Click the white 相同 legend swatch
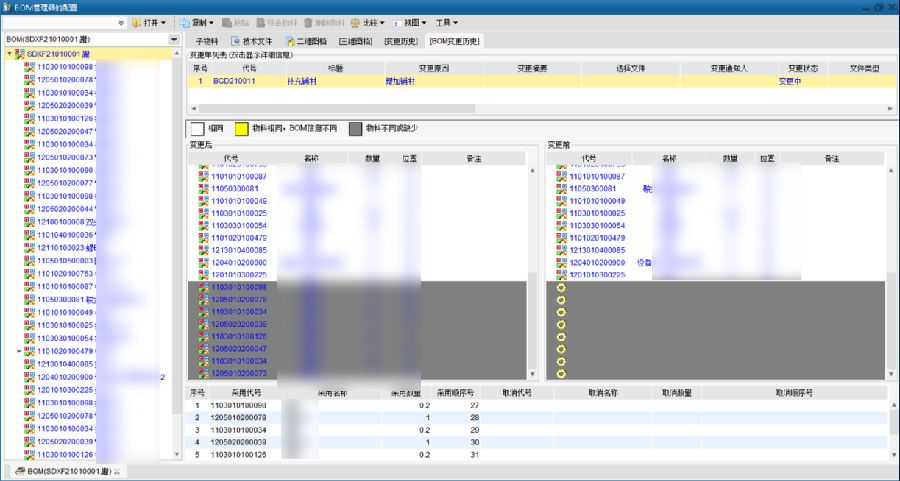Screen dimensions: 900x481 tap(198, 128)
